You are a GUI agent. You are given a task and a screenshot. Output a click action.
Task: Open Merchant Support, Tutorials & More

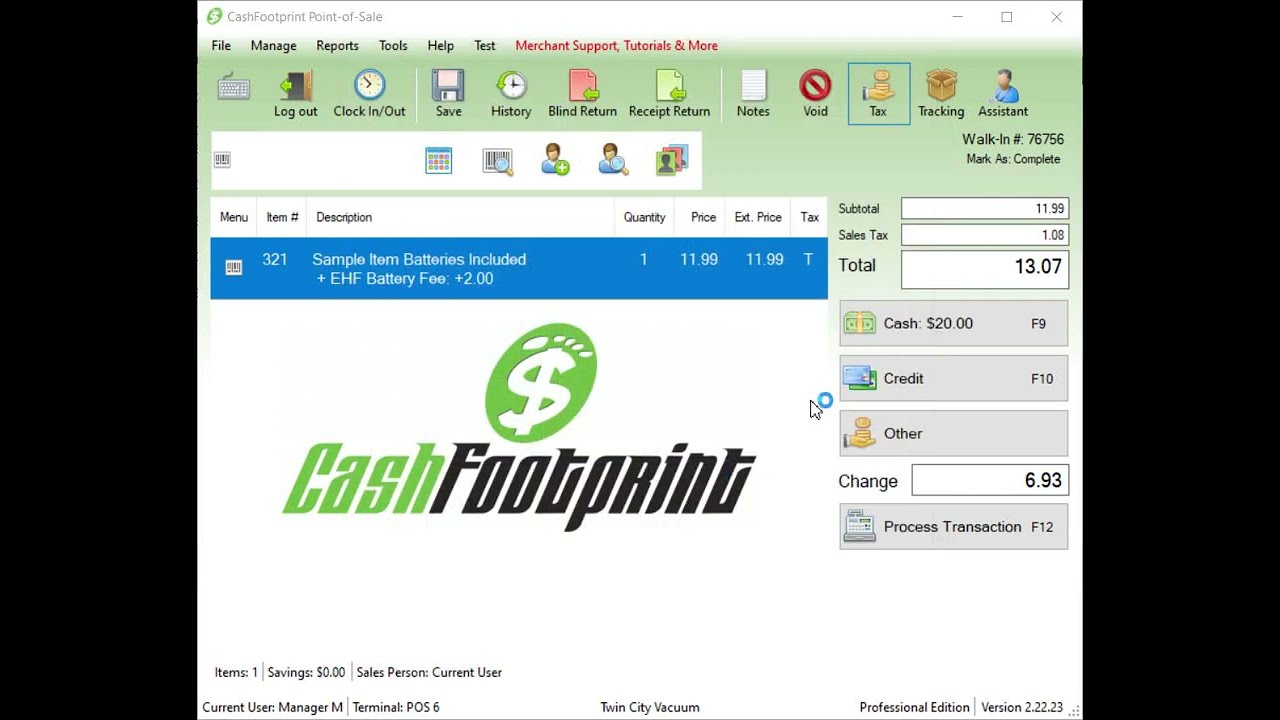[x=616, y=45]
